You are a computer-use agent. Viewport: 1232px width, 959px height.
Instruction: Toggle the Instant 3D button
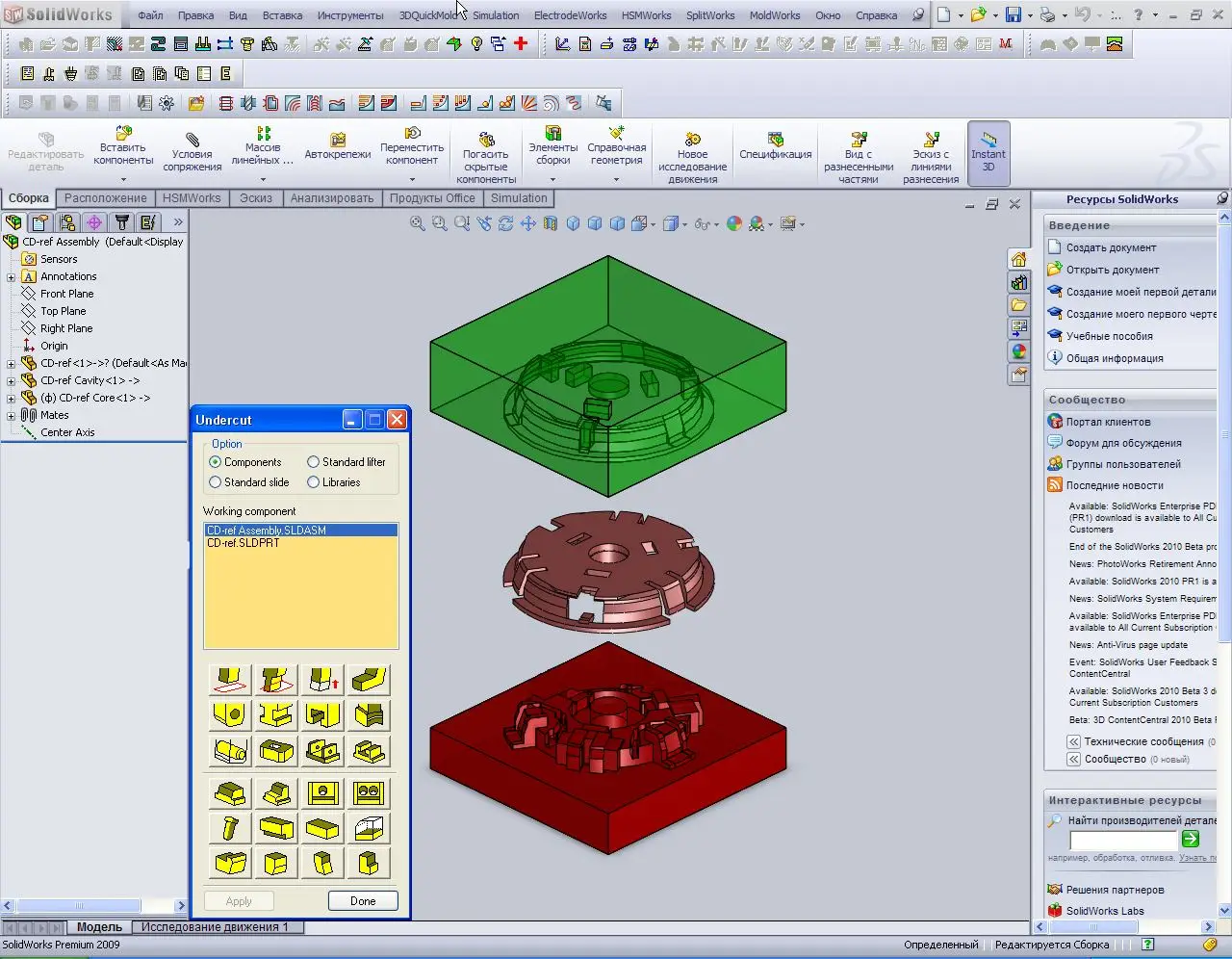click(x=988, y=153)
